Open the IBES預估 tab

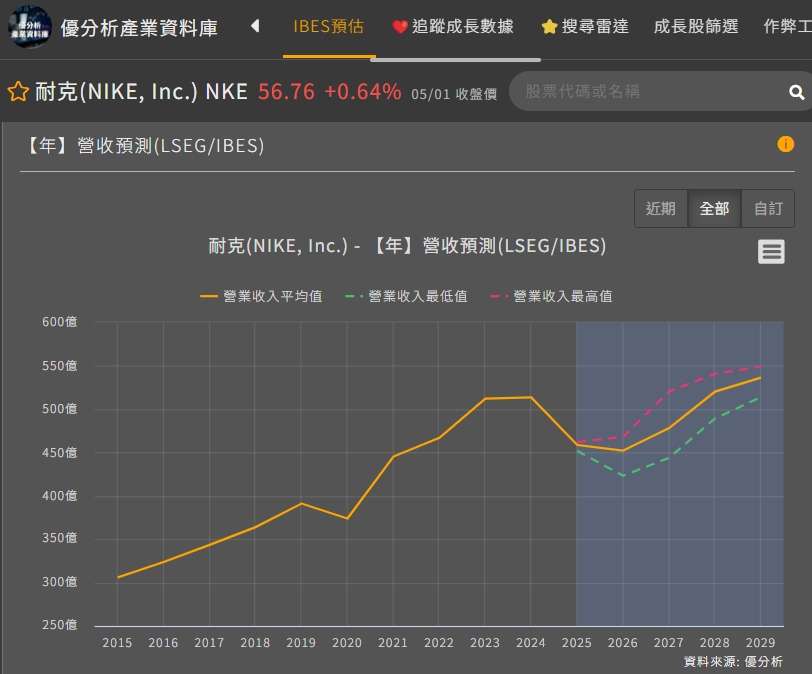(x=329, y=26)
